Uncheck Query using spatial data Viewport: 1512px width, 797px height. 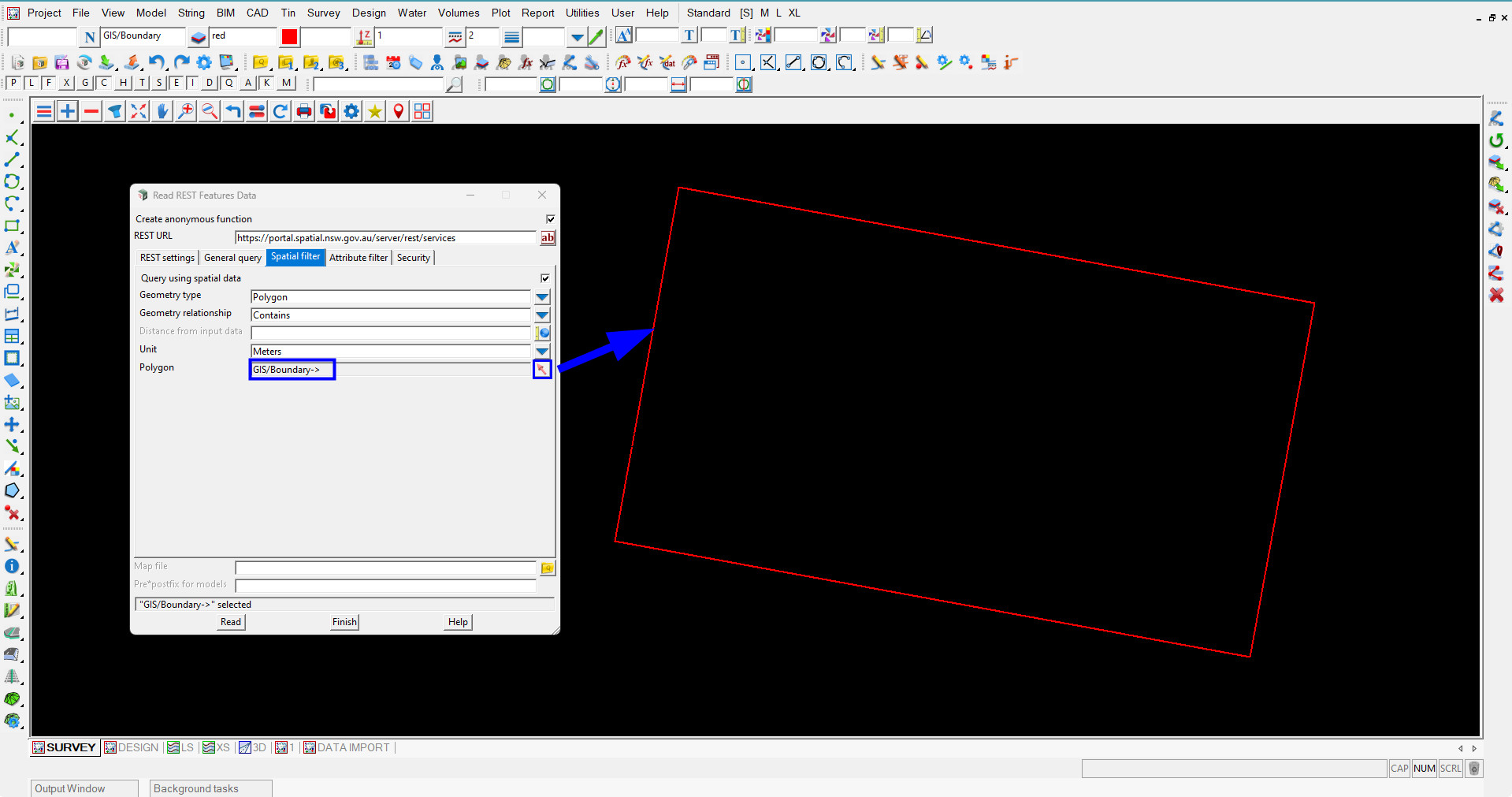[544, 278]
